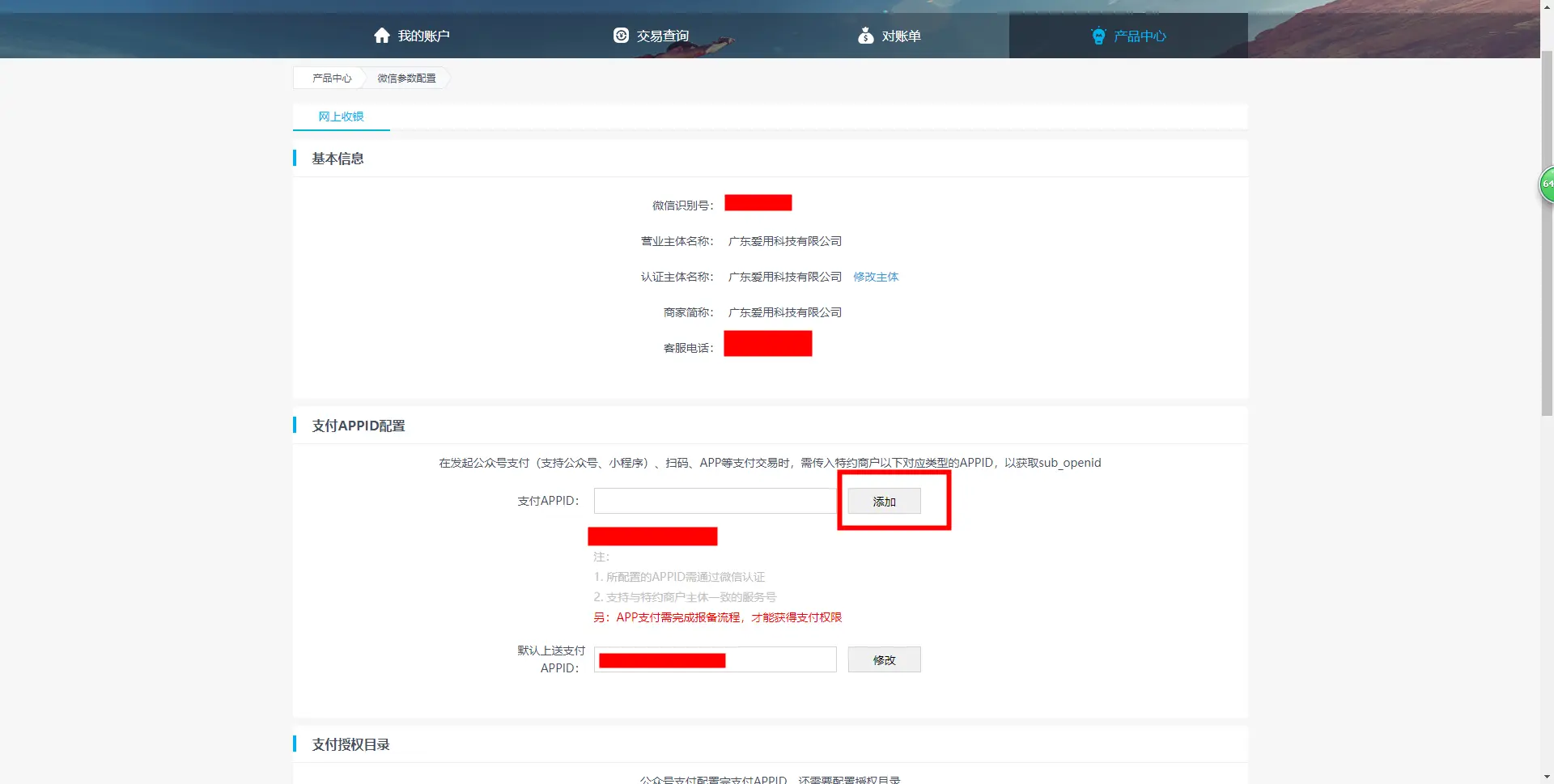The width and height of the screenshot is (1554, 784).
Task: Click the 修改主体 link
Action: tap(876, 277)
